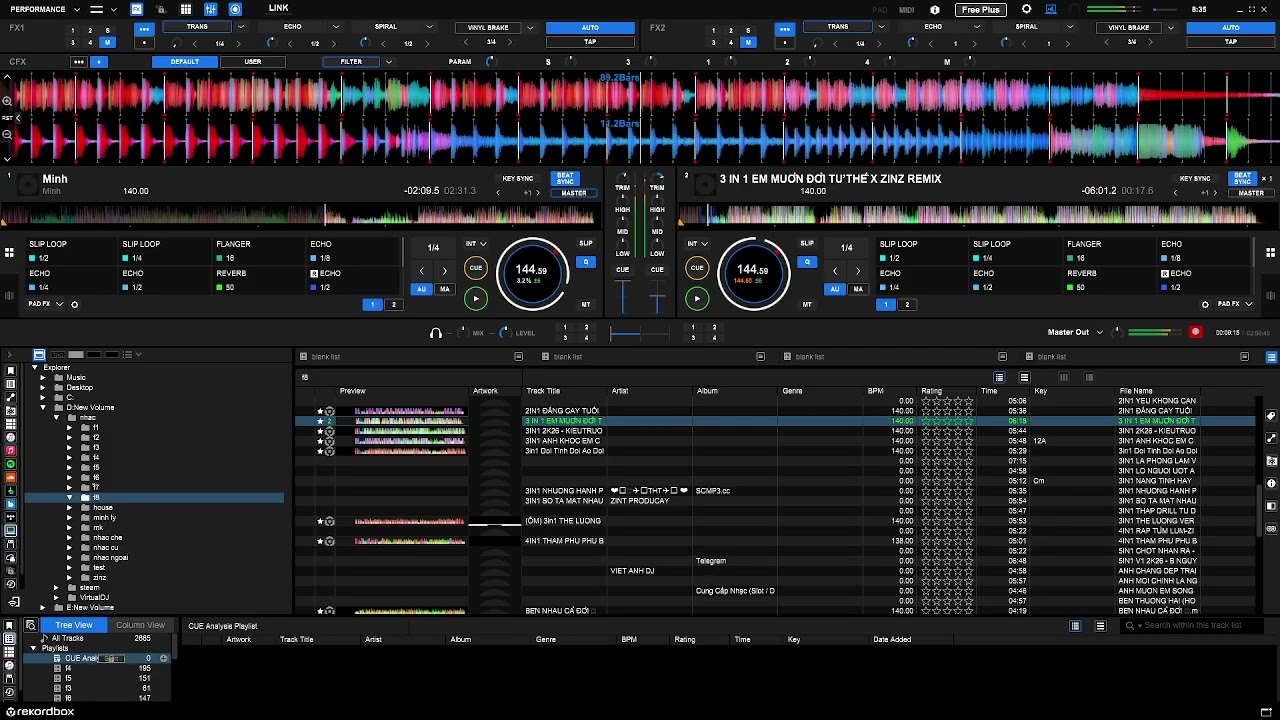This screenshot has width=1280, height=720.
Task: Switch to the Column View tab
Action: click(x=140, y=625)
